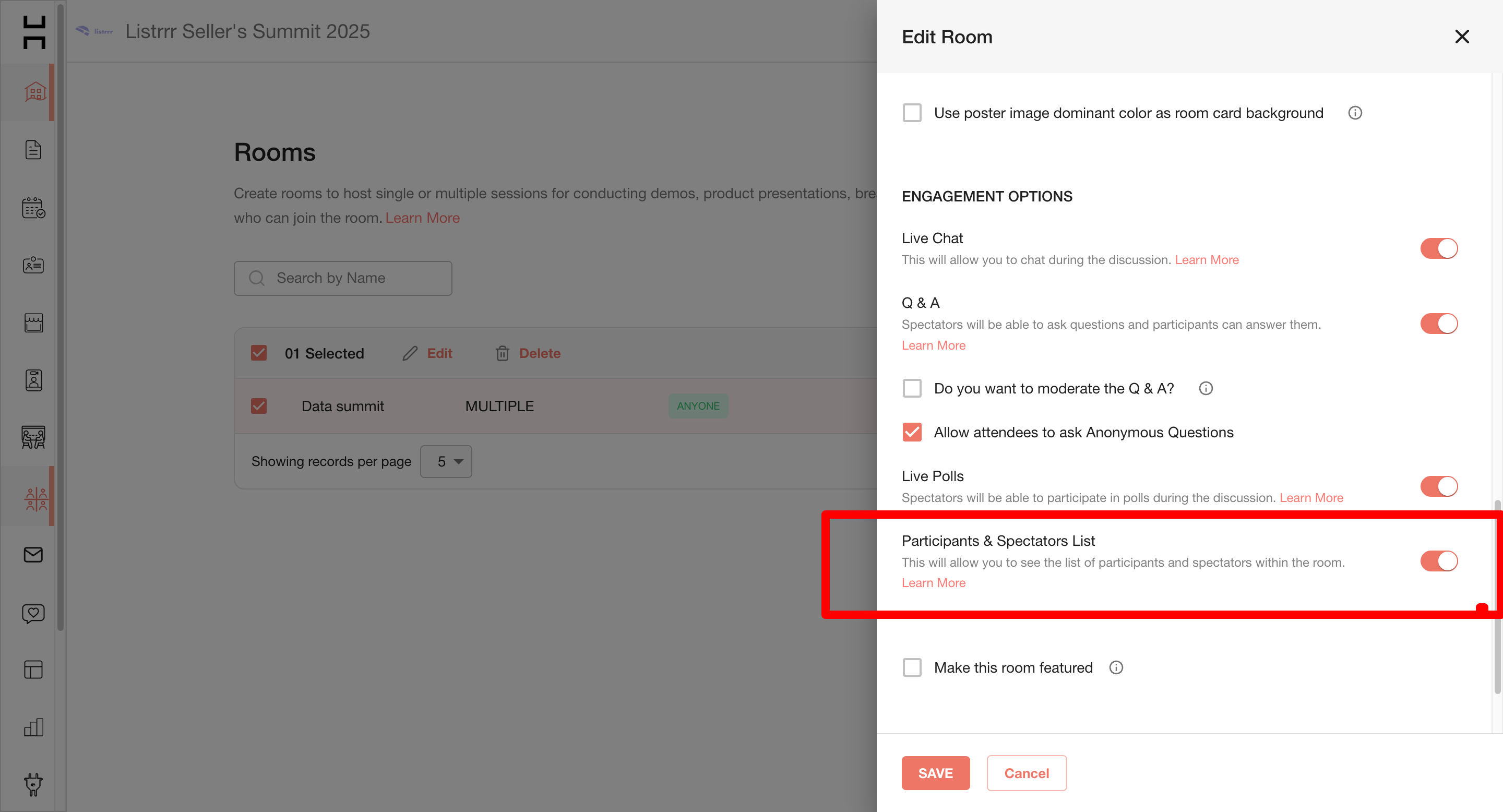The width and height of the screenshot is (1503, 812).
Task: Open the document page icon in sidebar
Action: pos(33,150)
